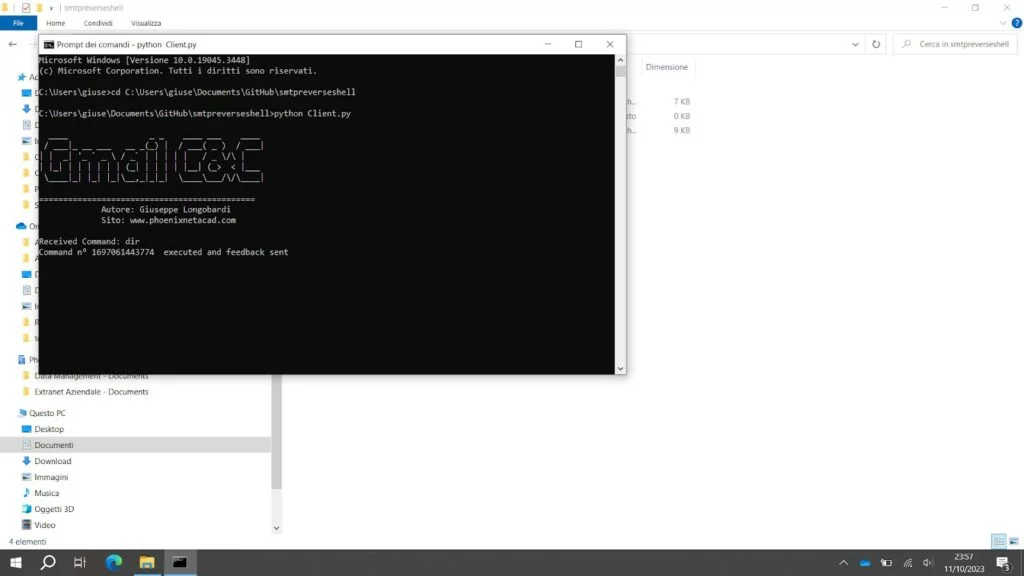The image size is (1024, 576).
Task: Click the Explorer refresh button
Action: coord(876,44)
